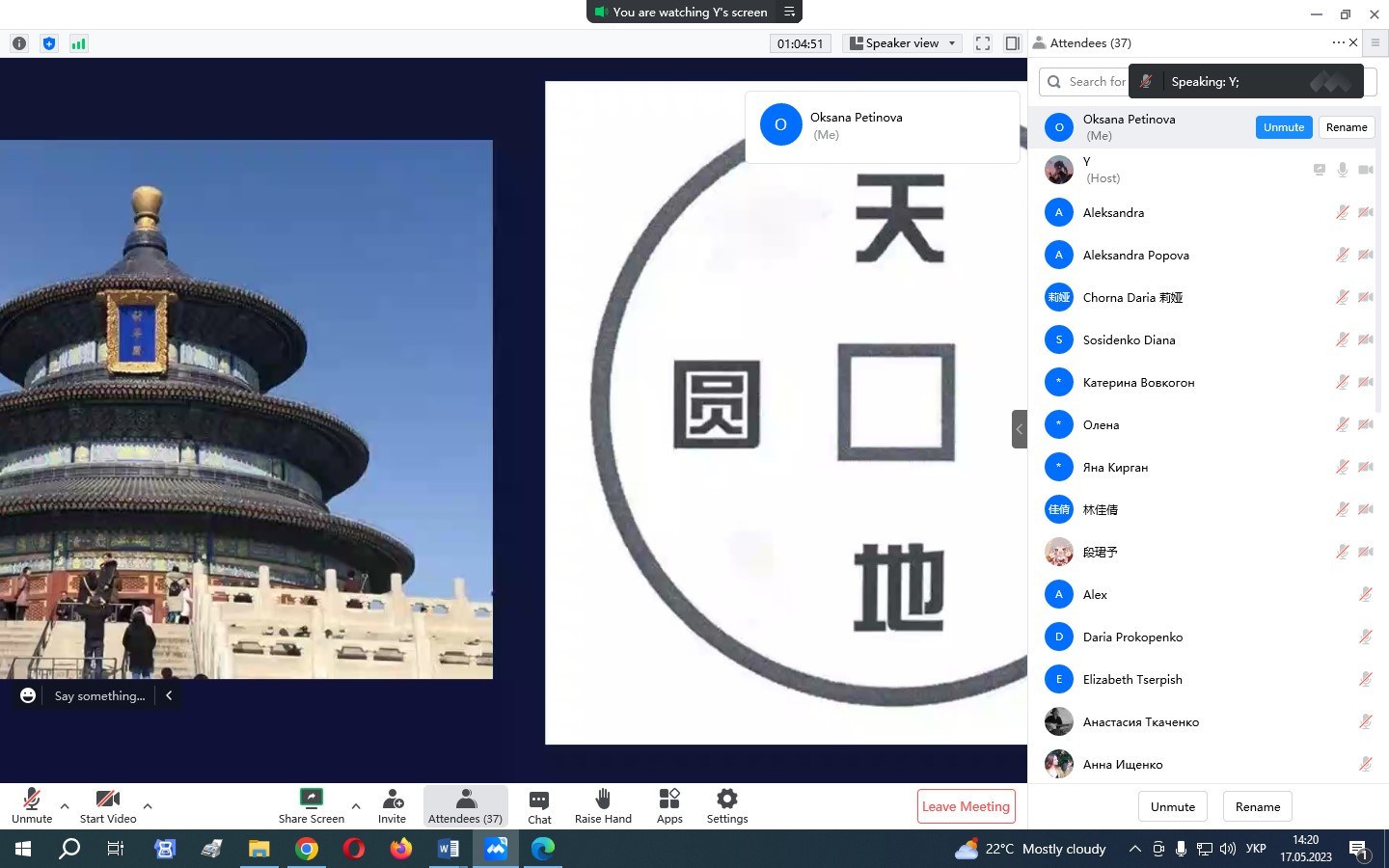Start Video from the toolbar
This screenshot has height=868, width=1389.
pos(108,806)
